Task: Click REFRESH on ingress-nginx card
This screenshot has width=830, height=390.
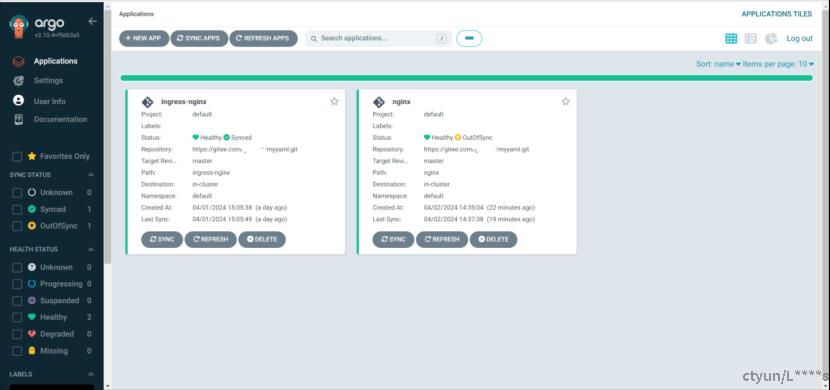Action: [x=211, y=240]
